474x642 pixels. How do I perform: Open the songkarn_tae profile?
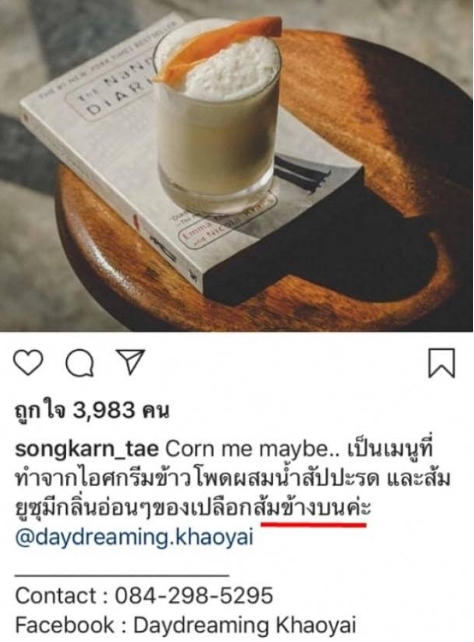[x=87, y=450]
